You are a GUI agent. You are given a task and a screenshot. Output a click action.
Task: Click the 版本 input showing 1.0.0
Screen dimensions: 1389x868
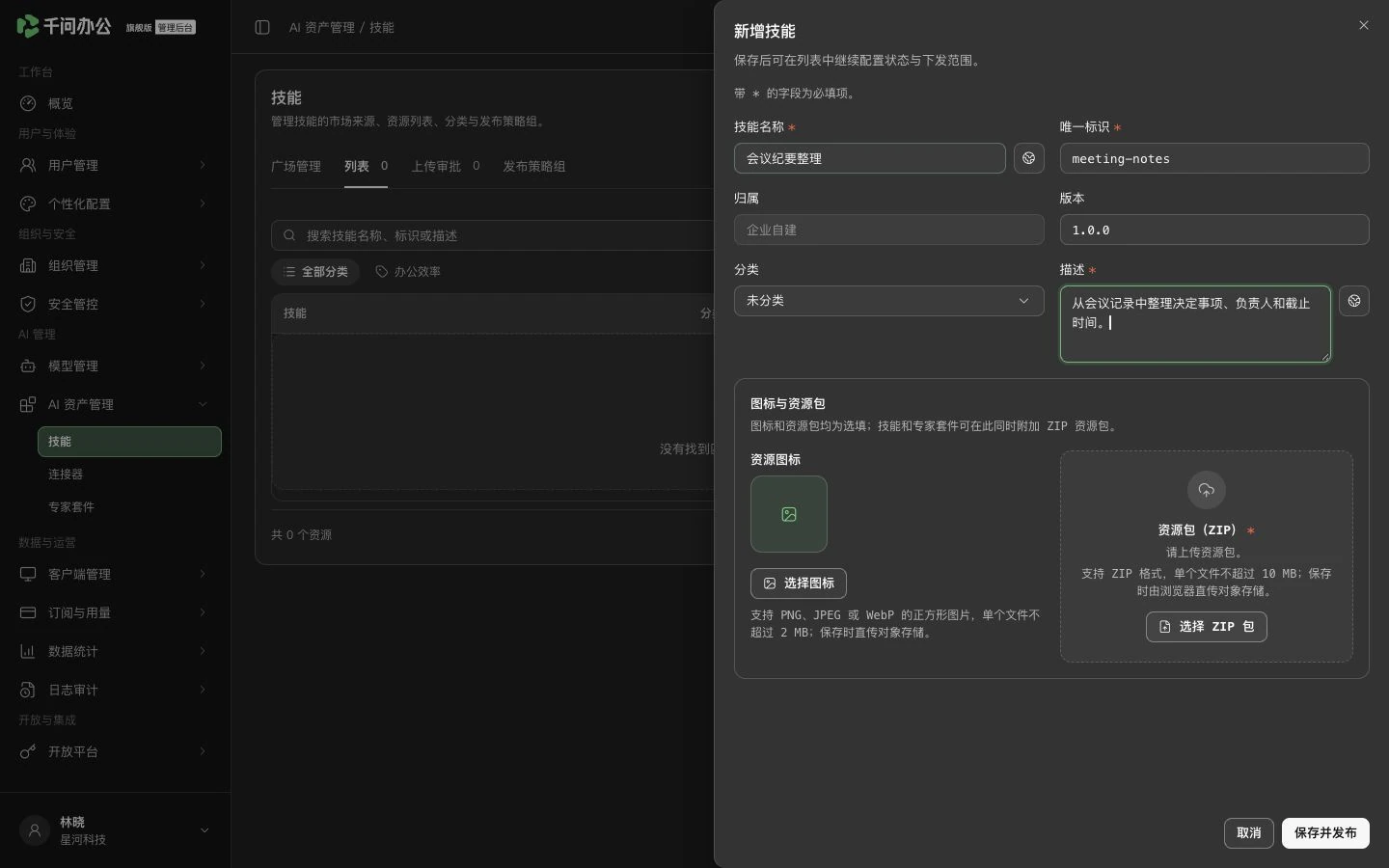click(x=1214, y=230)
